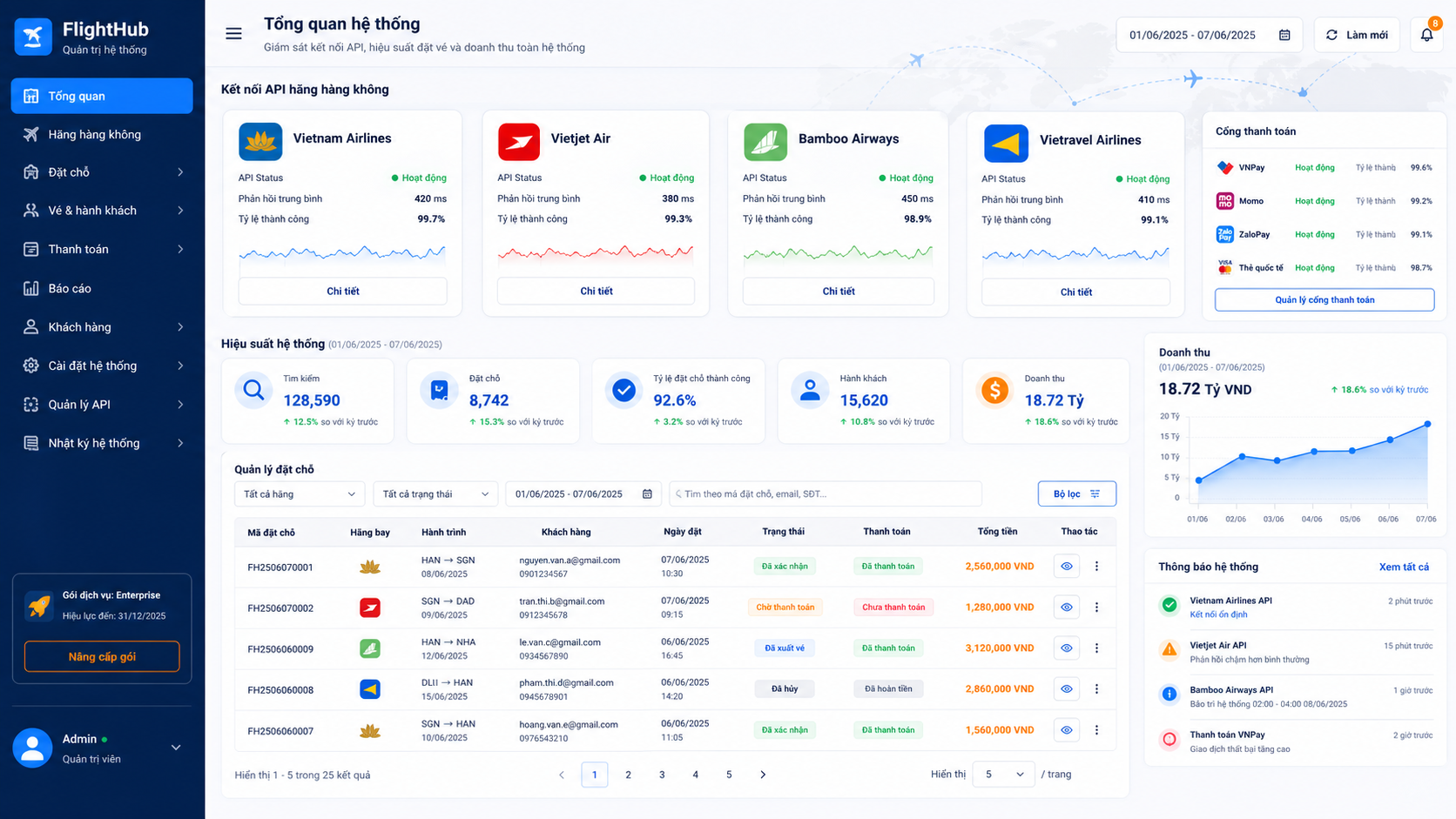The image size is (1456, 819).
Task: View booking FH2506070002 with eye icon
Action: (x=1067, y=608)
